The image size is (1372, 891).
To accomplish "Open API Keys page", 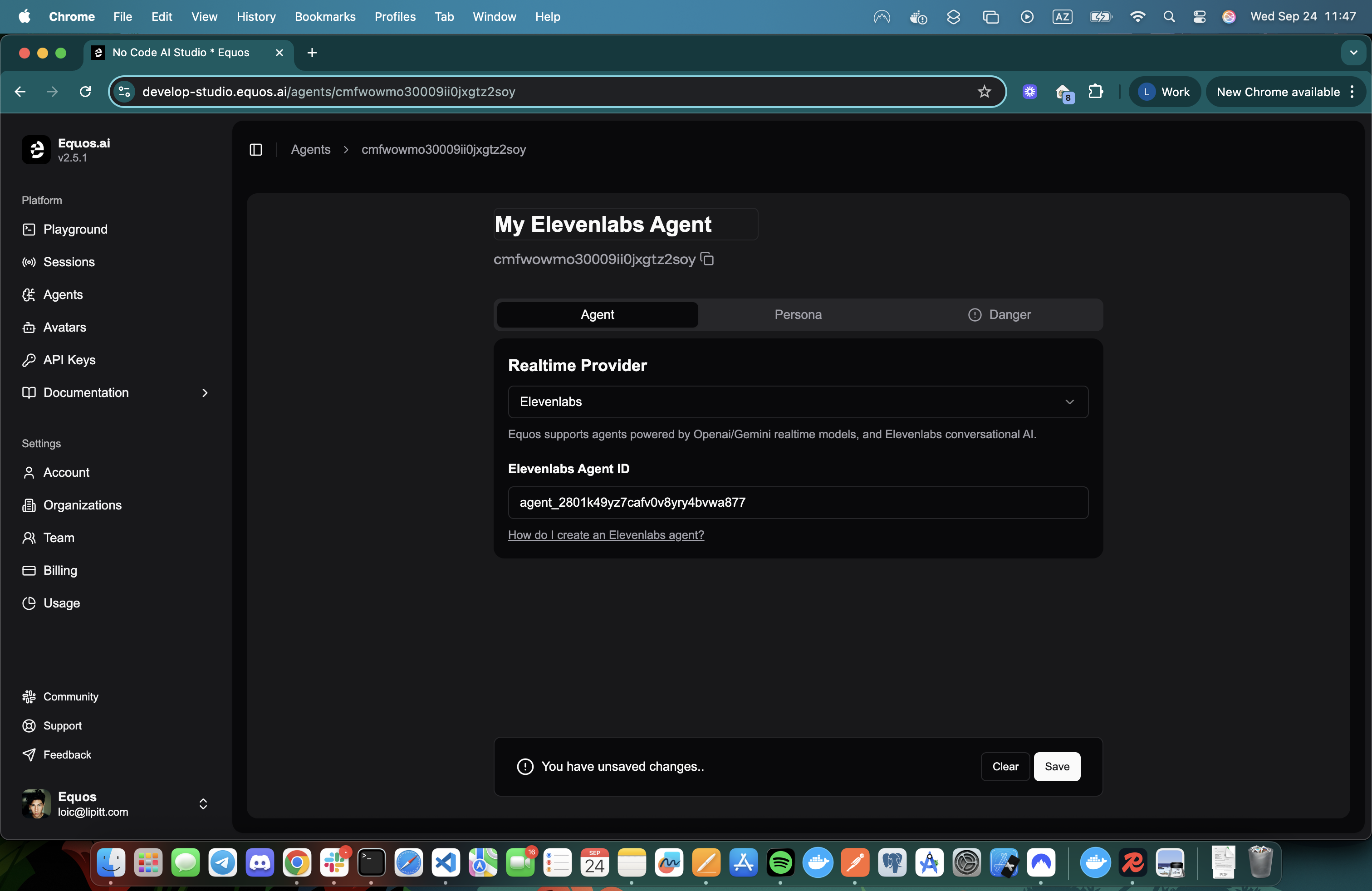I will click(69, 360).
